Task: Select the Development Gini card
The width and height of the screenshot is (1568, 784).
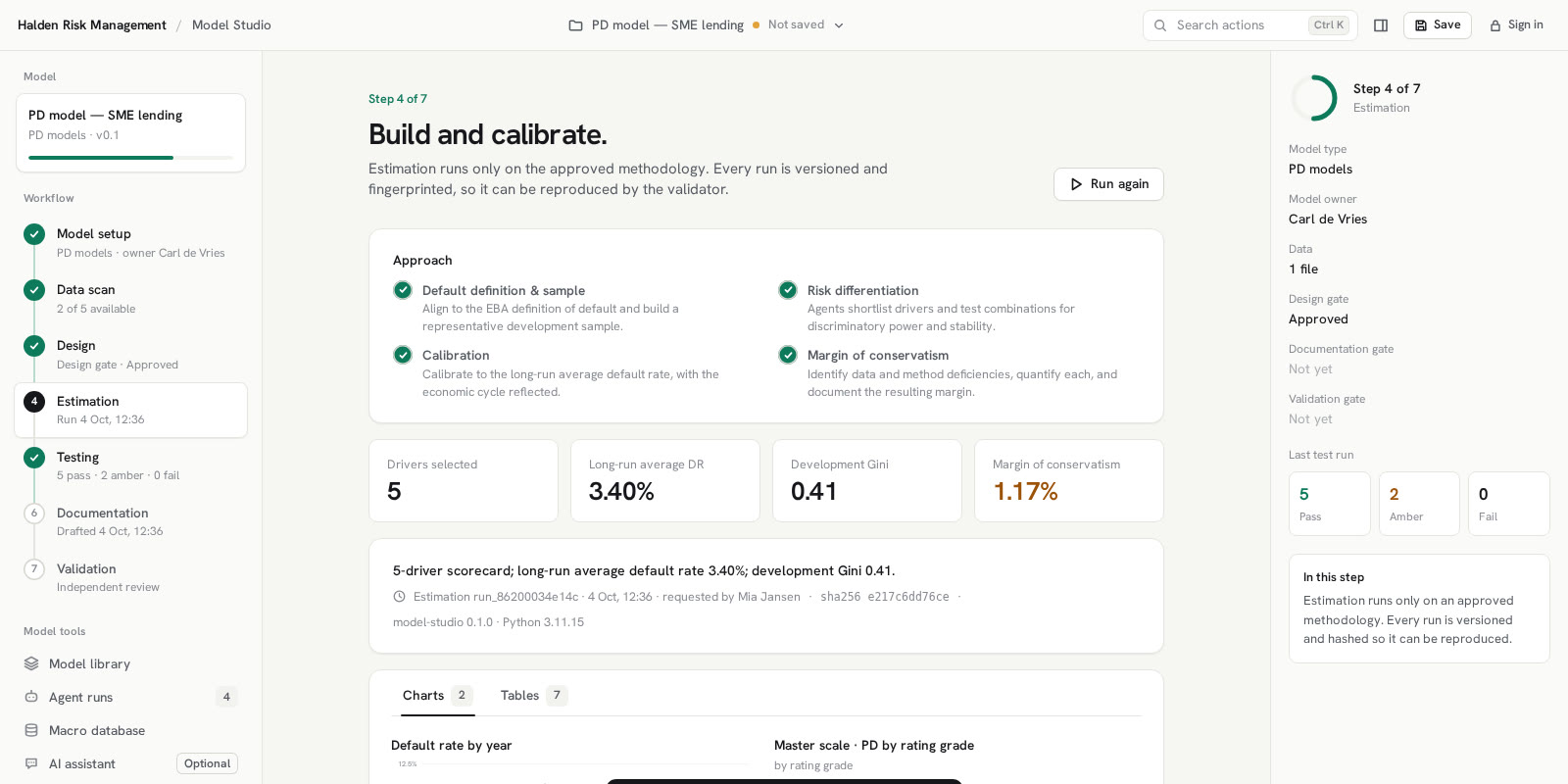Action: (867, 480)
